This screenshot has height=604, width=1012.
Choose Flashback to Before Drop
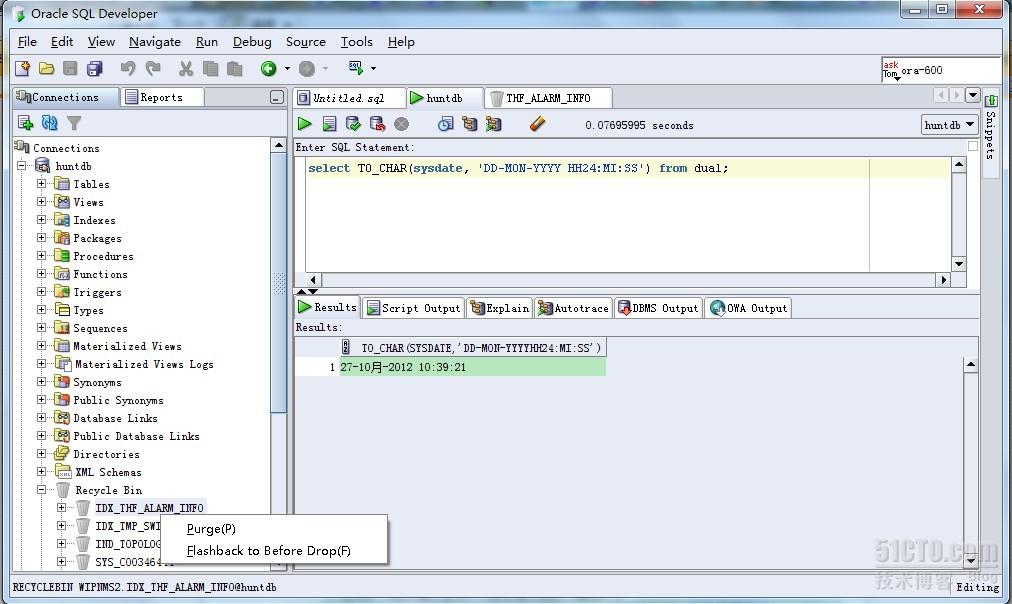pyautogui.click(x=274, y=550)
